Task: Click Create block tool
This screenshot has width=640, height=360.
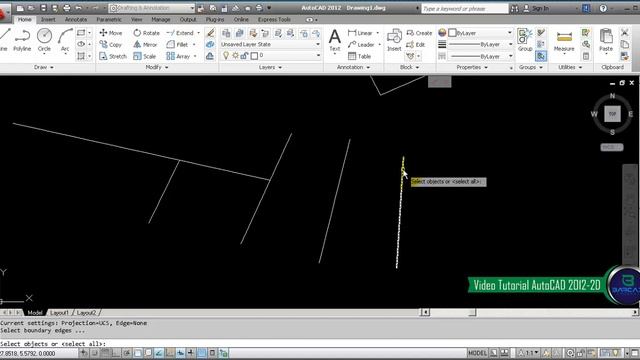Action: pyautogui.click(x=419, y=33)
